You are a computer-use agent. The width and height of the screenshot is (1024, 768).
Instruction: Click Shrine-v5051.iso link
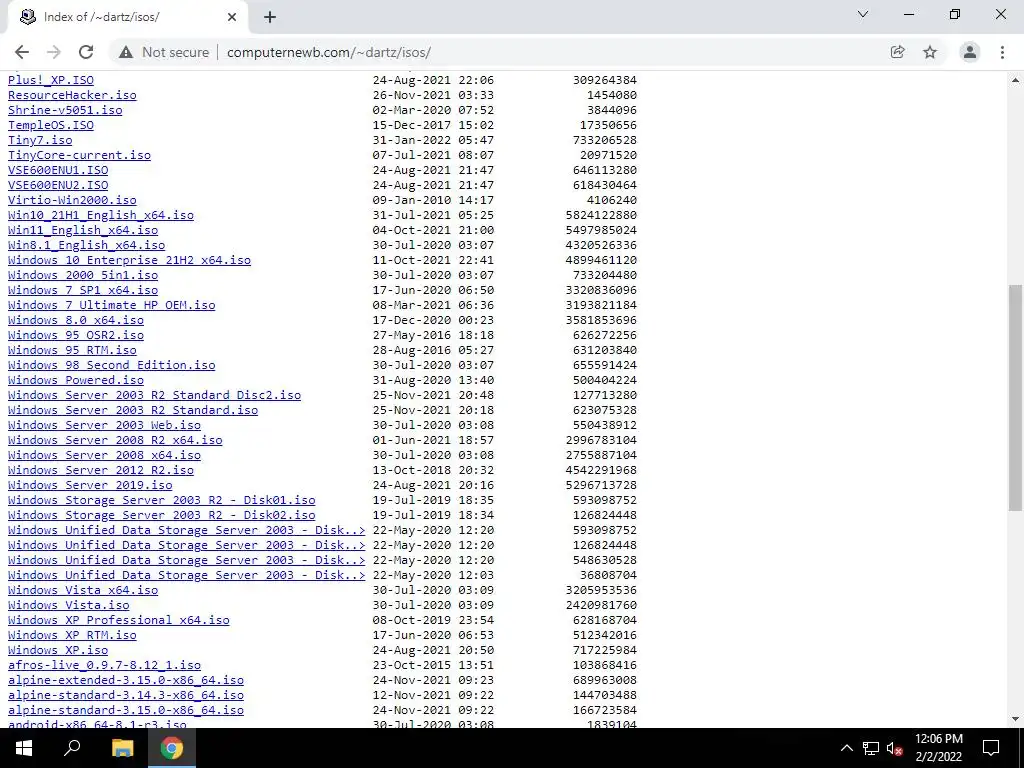click(x=65, y=110)
